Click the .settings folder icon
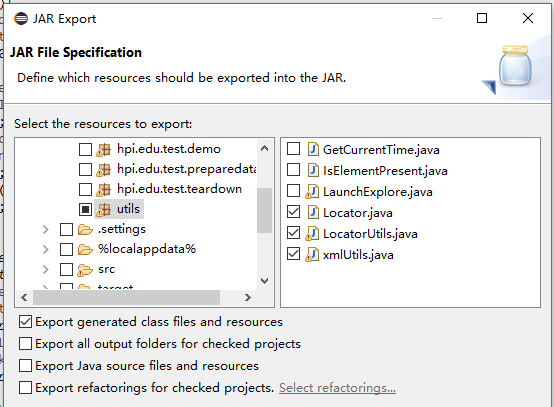 coord(85,229)
